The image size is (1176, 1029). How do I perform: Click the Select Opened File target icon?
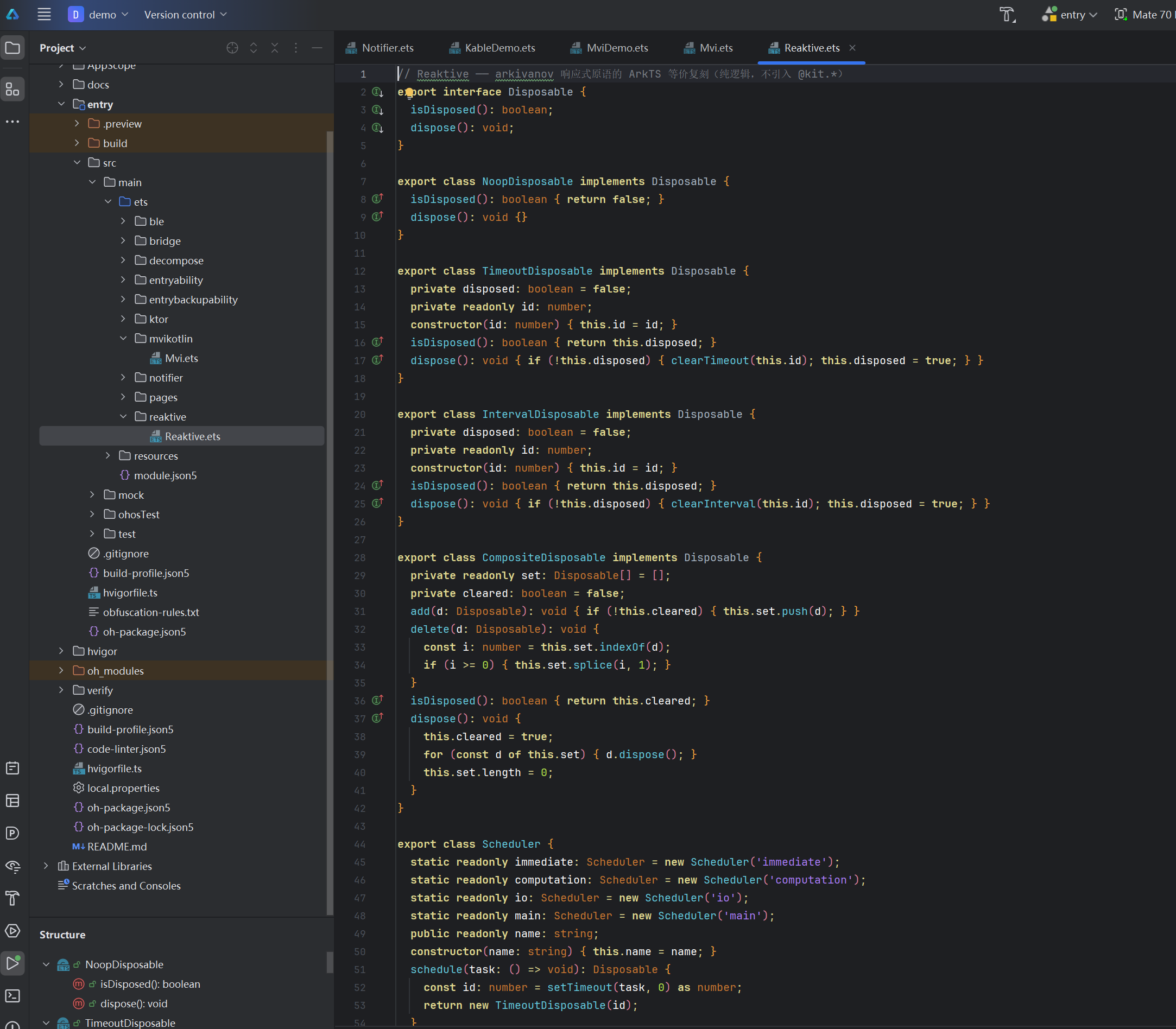pos(232,48)
